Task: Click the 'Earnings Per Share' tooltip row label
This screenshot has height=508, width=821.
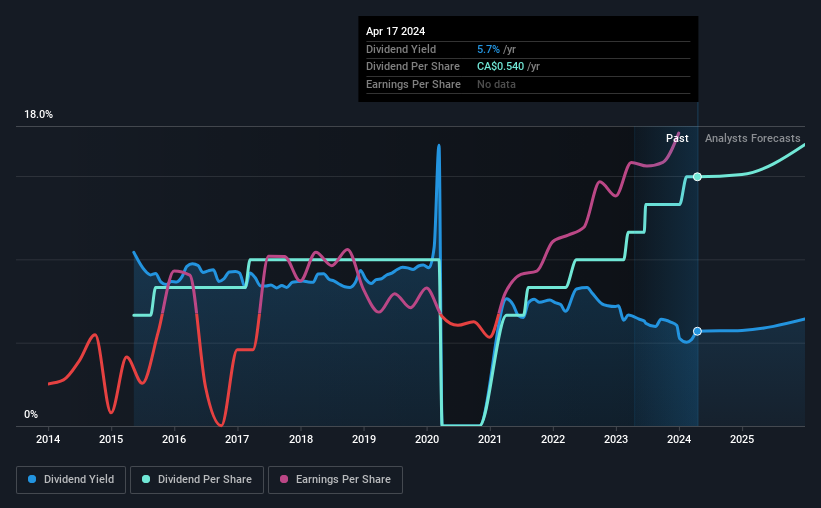Action: pyautogui.click(x=413, y=84)
